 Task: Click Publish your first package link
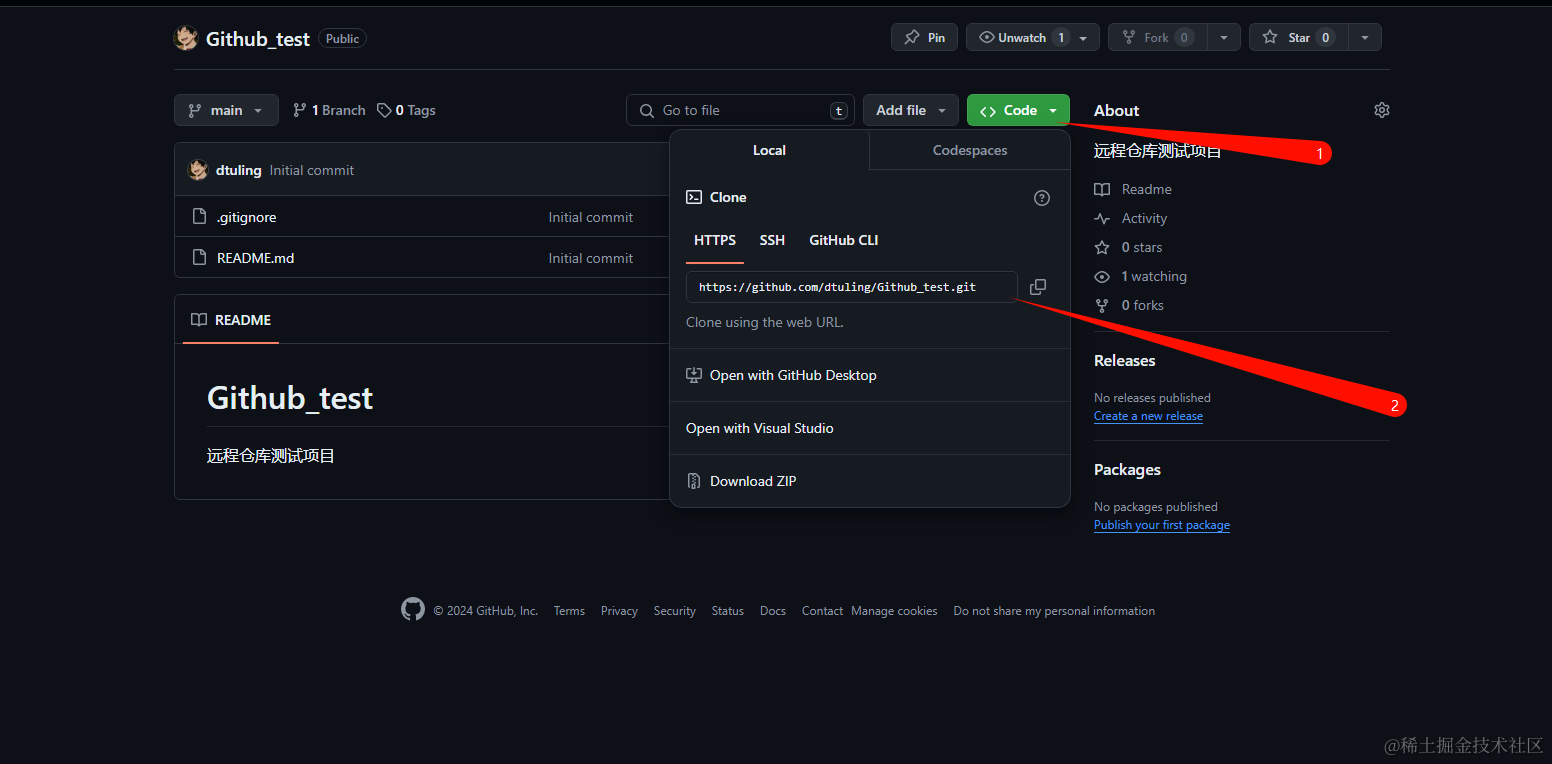(x=1162, y=525)
